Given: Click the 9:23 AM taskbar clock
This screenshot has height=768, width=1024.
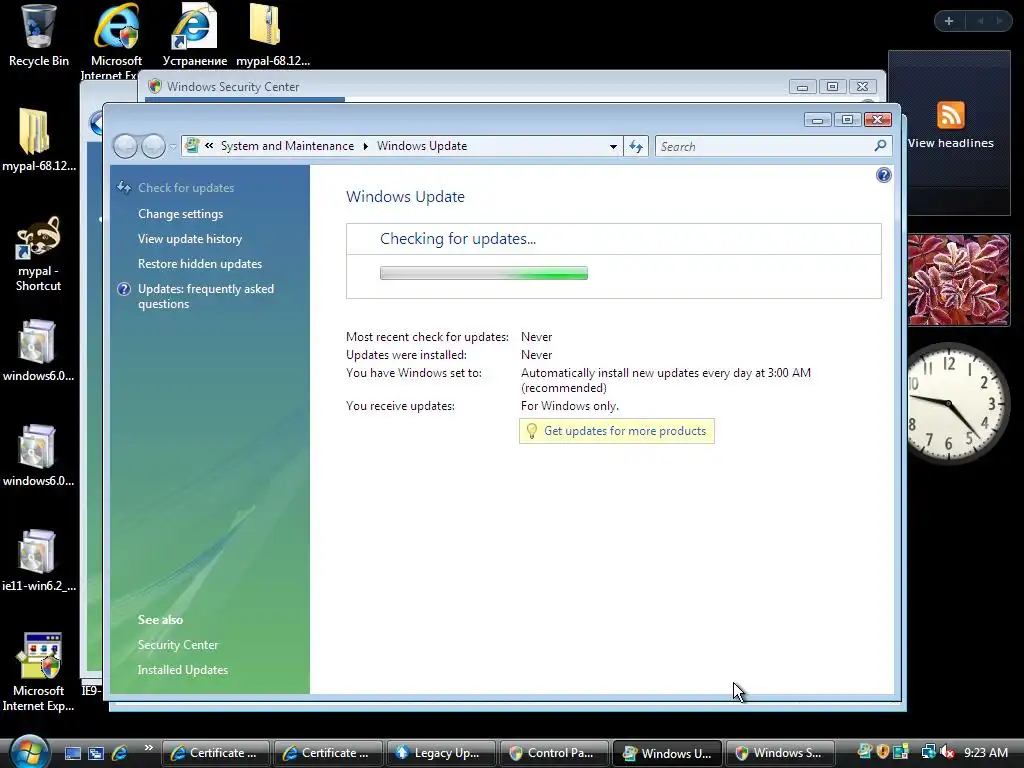Looking at the screenshot, I should pyautogui.click(x=985, y=753).
